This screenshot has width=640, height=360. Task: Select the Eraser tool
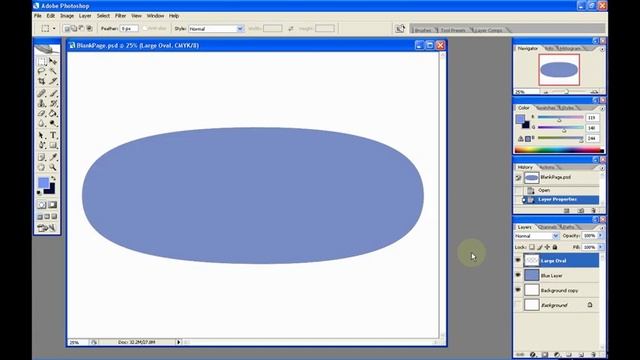point(42,113)
